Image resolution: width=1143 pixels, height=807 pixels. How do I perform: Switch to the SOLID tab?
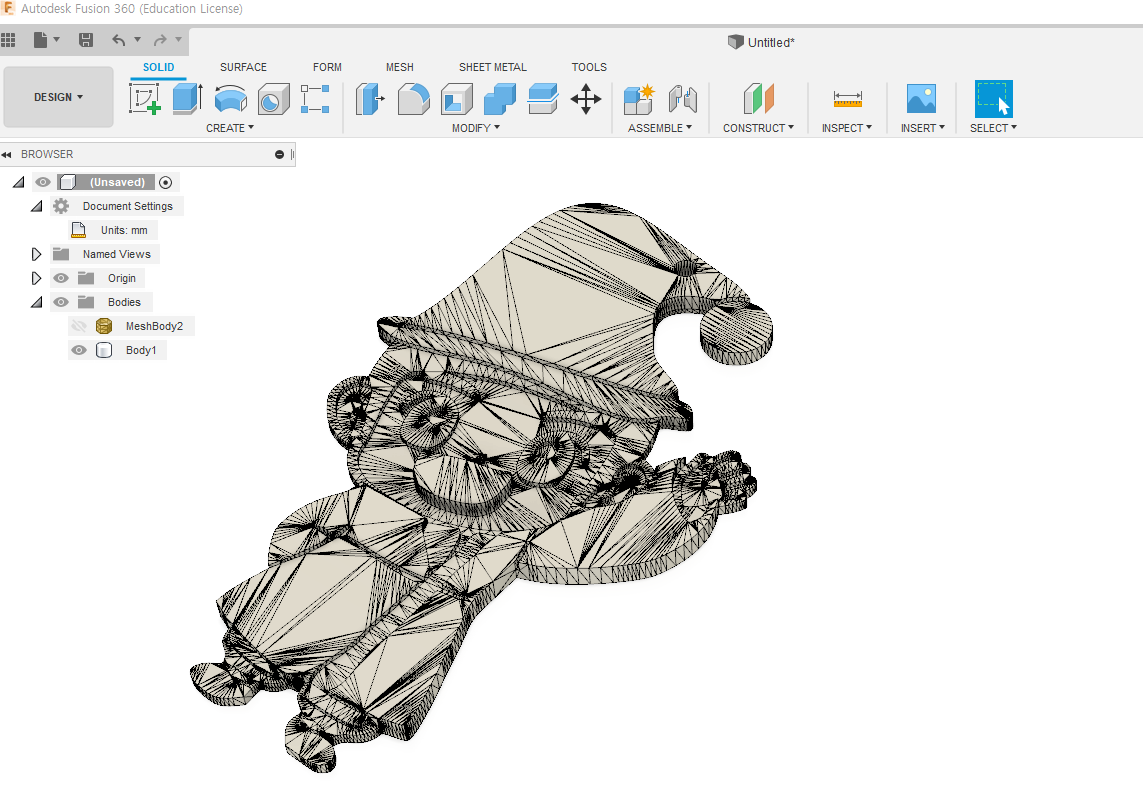pos(158,67)
